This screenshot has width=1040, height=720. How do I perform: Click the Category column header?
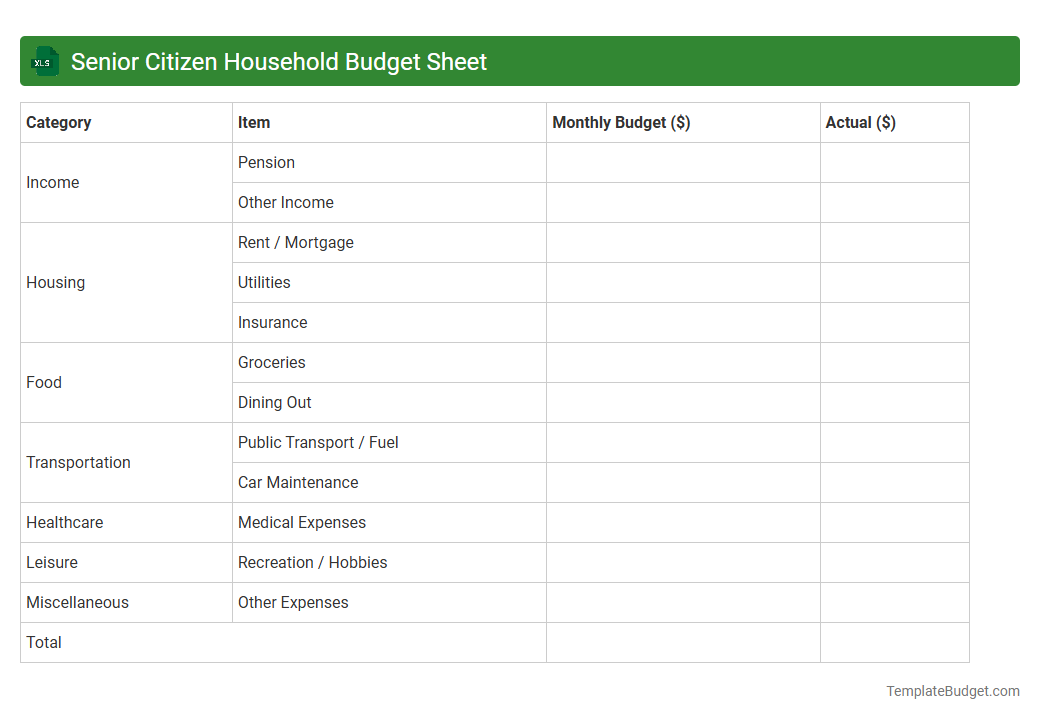[59, 122]
